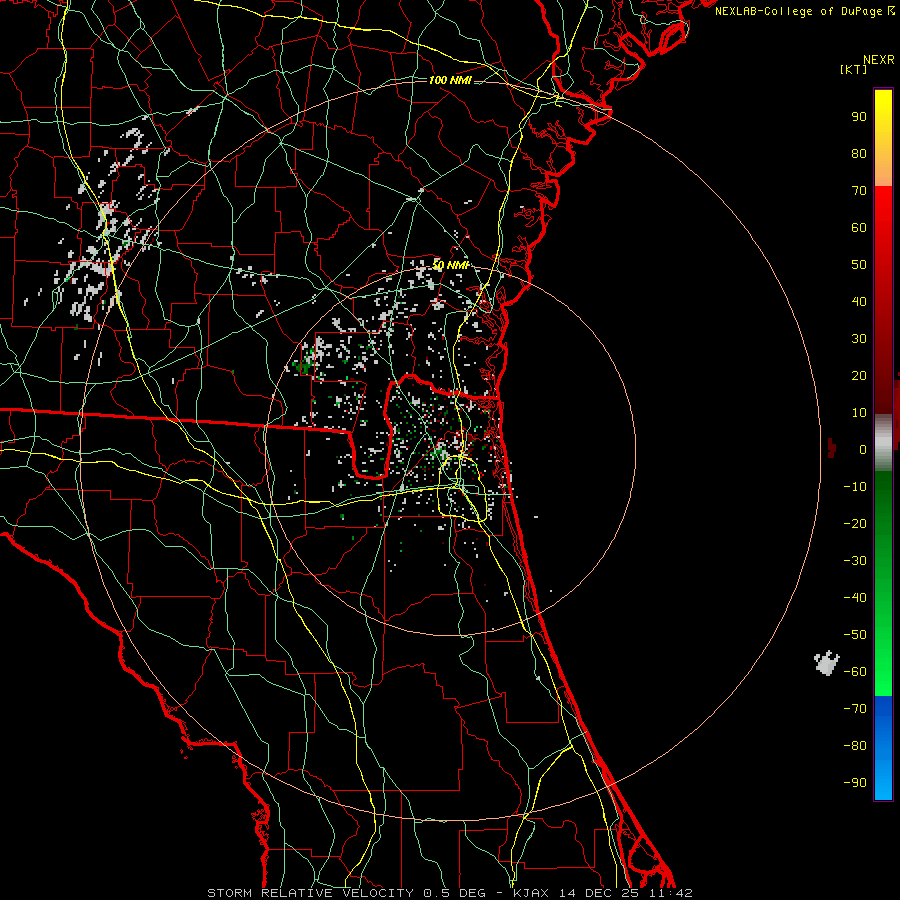This screenshot has width=900, height=900.
Task: Click the -40 knot scale value
Action: pyautogui.click(x=855, y=598)
